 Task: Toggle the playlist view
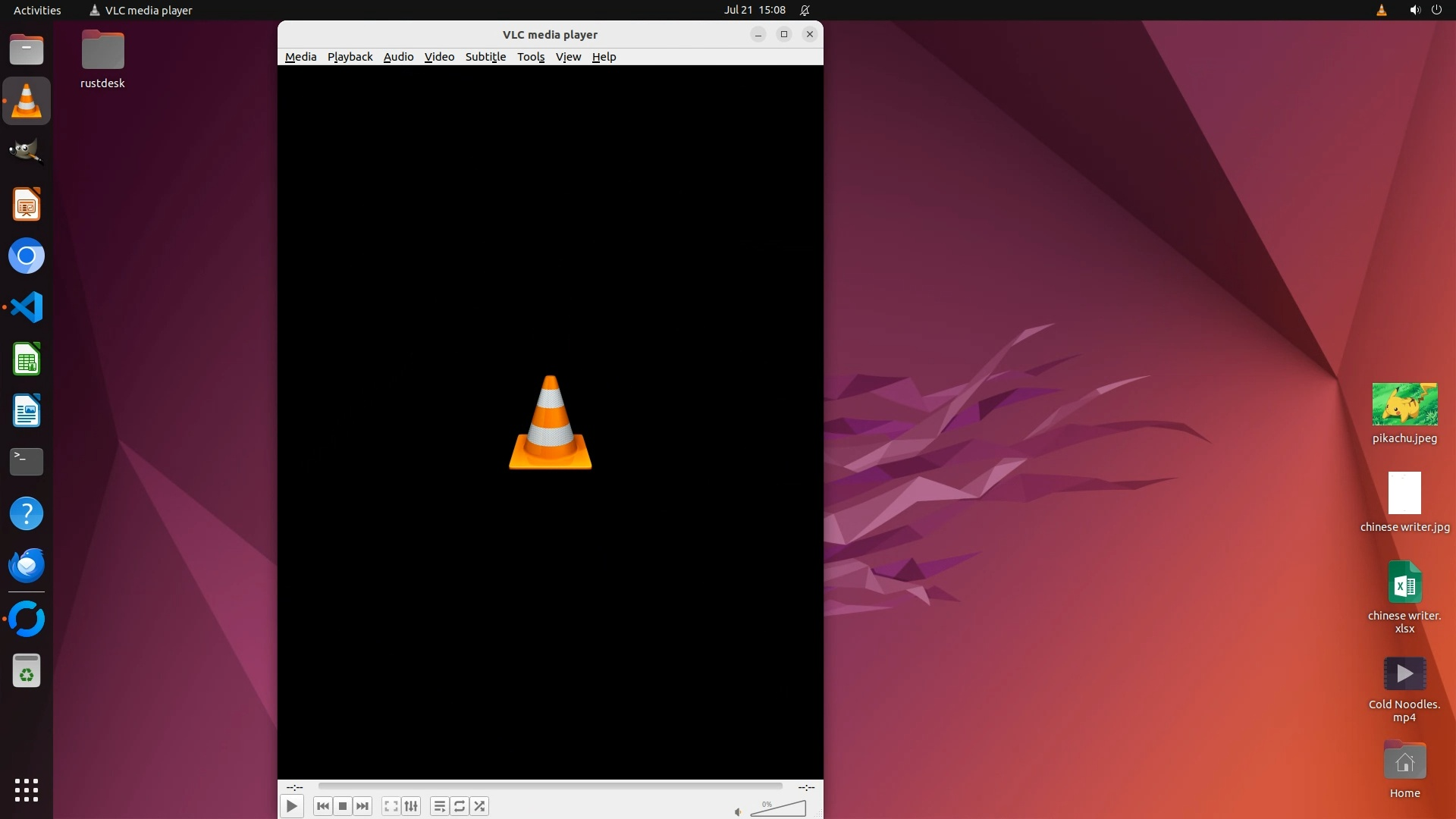point(439,806)
